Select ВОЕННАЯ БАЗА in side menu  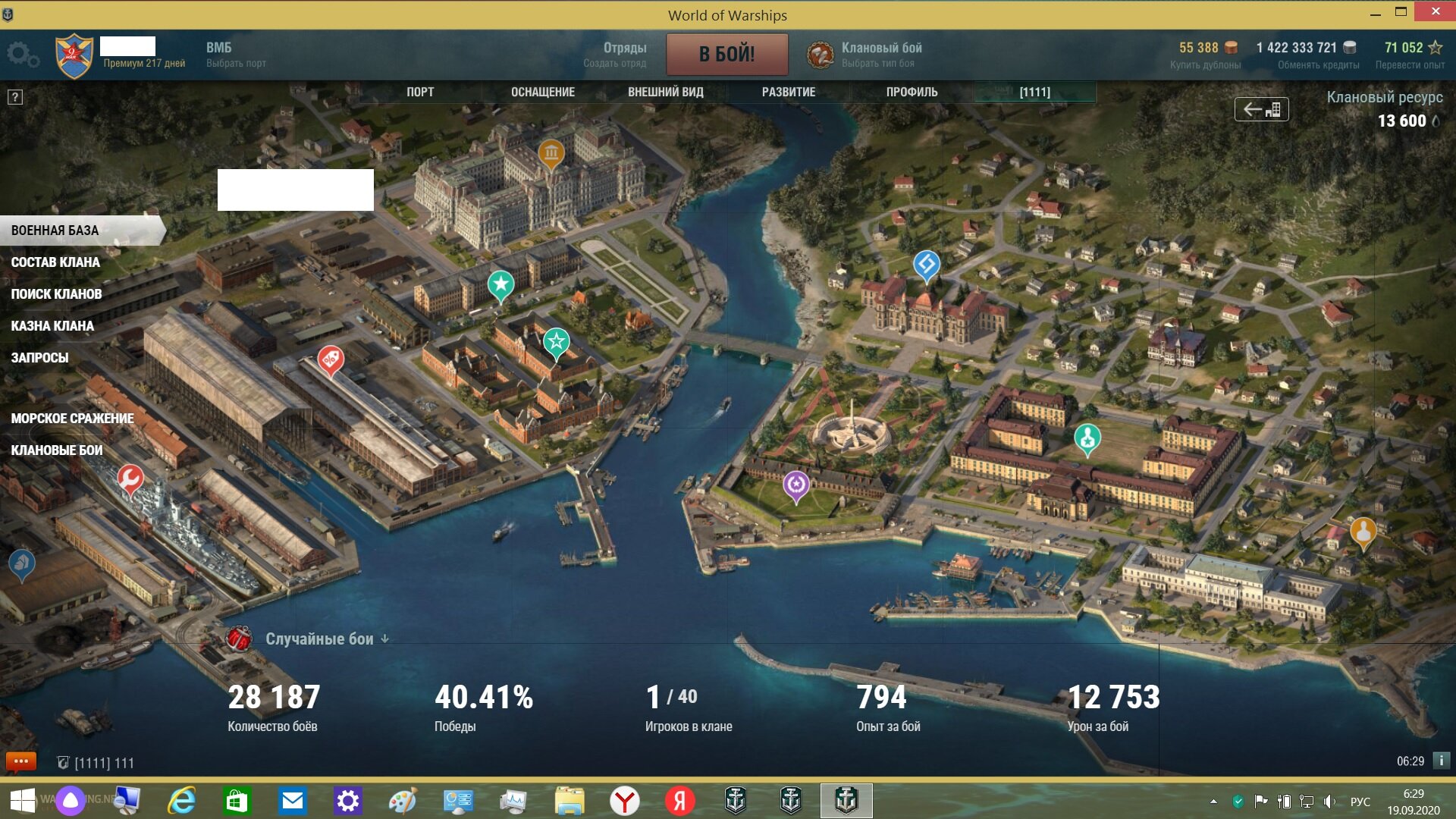pos(82,231)
